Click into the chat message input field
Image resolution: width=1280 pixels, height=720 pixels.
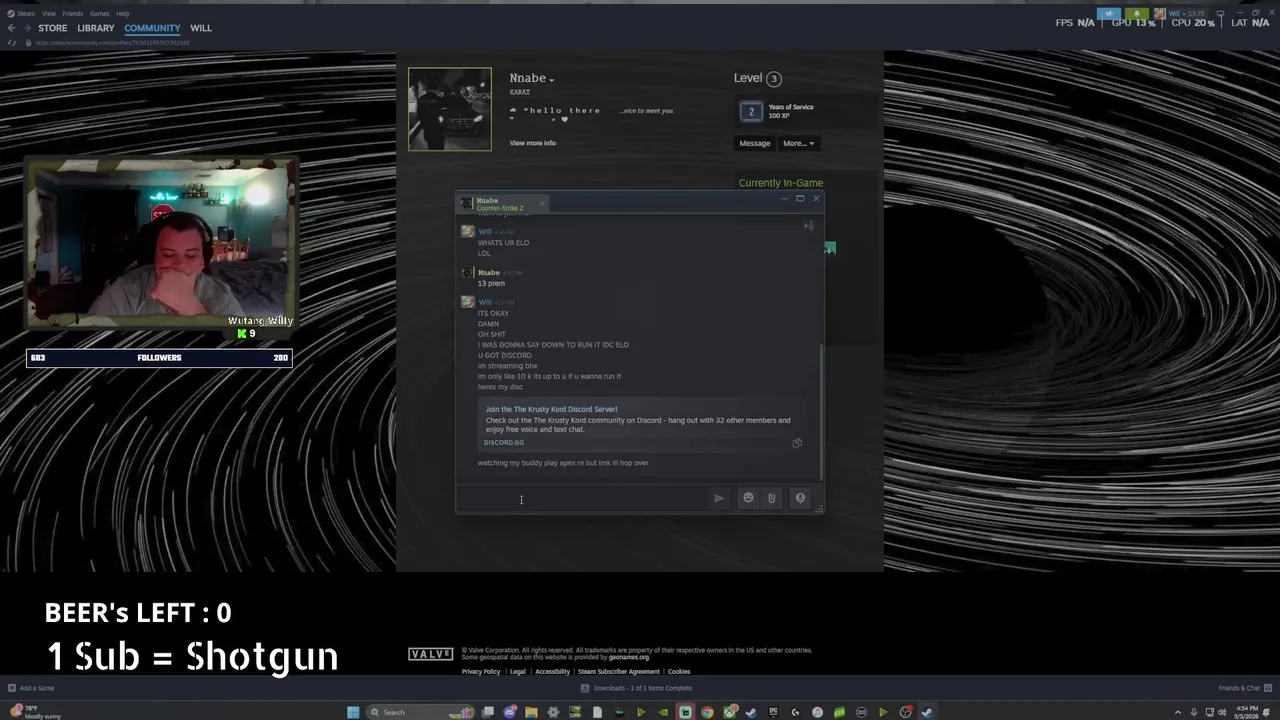tap(582, 498)
